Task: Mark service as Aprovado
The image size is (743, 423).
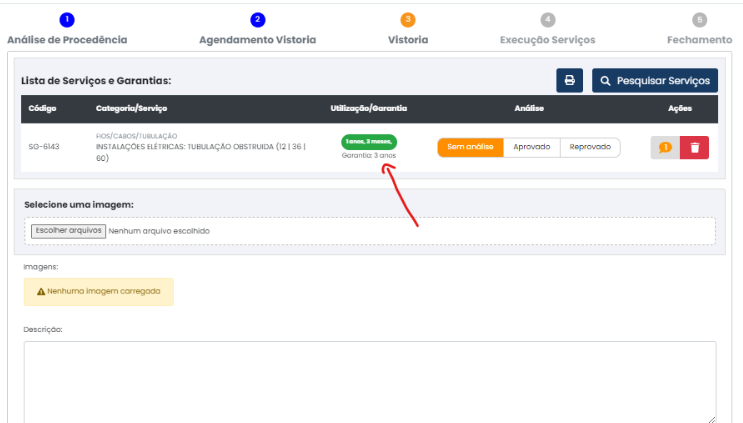Action: 532,147
